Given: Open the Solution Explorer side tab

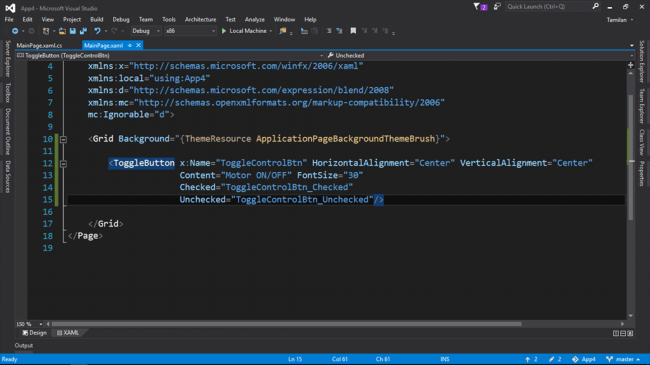Looking at the screenshot, I should tap(642, 61).
